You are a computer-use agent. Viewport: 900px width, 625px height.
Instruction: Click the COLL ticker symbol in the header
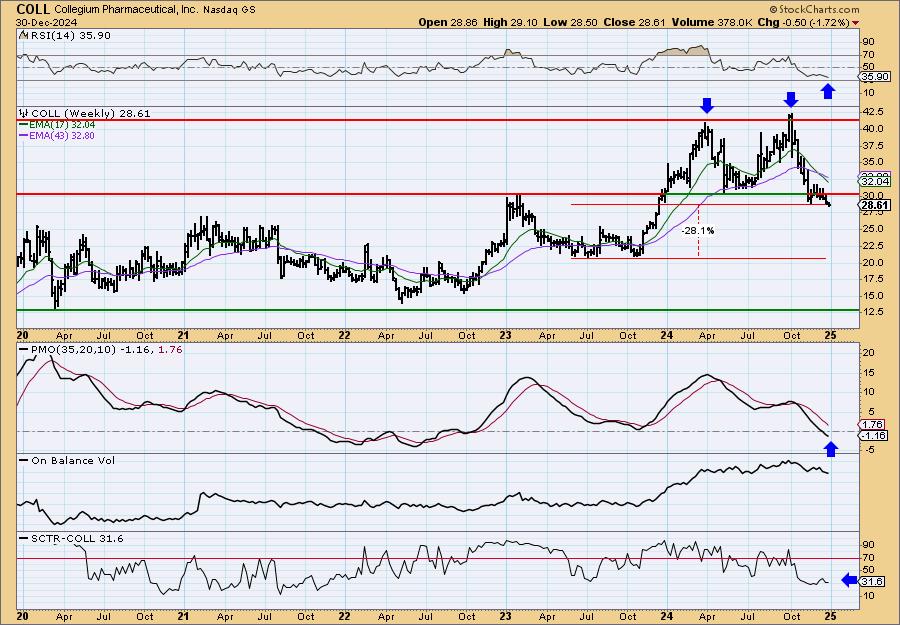pyautogui.click(x=34, y=9)
